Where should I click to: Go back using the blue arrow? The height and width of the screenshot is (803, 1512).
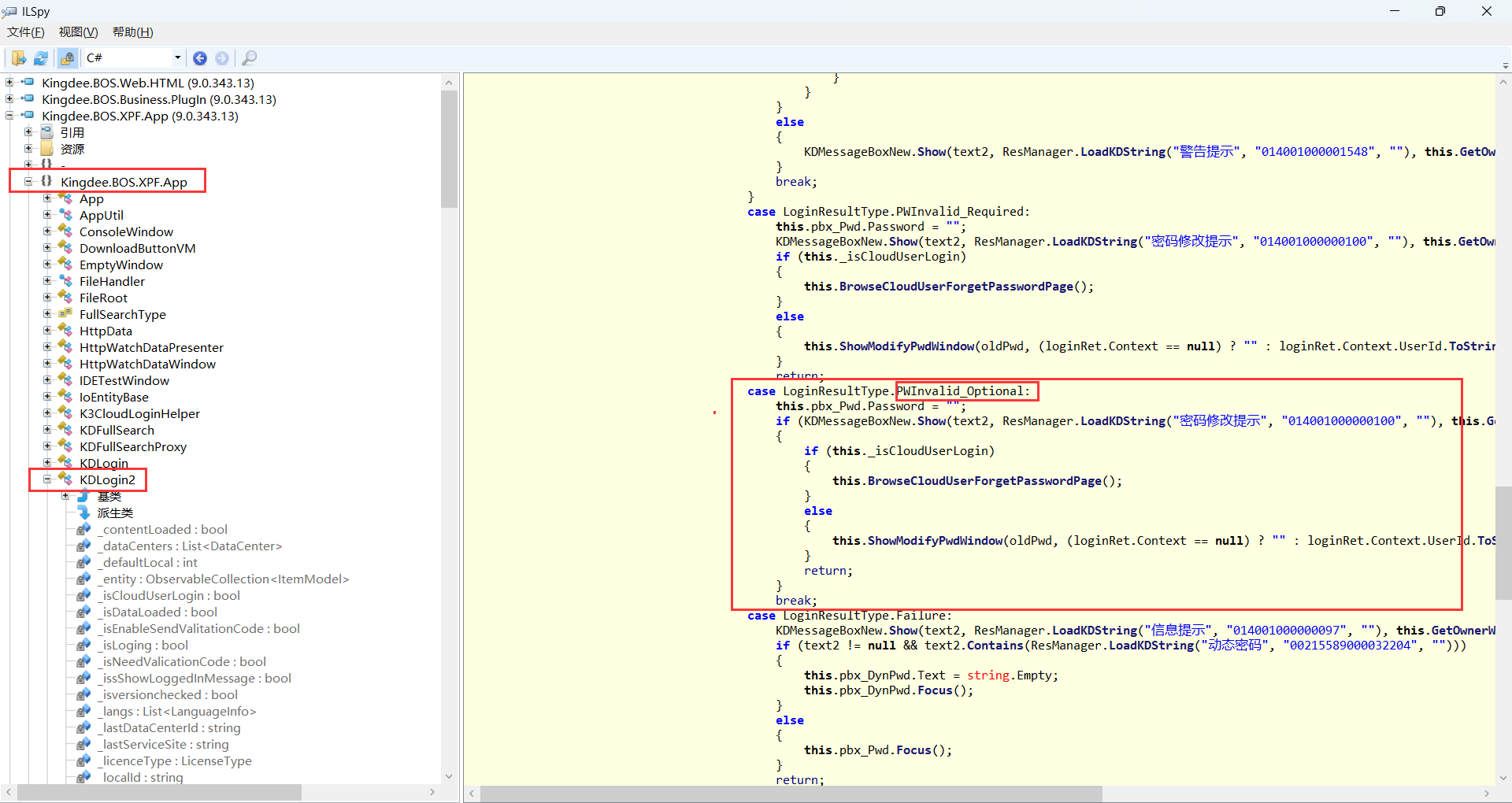click(x=200, y=58)
